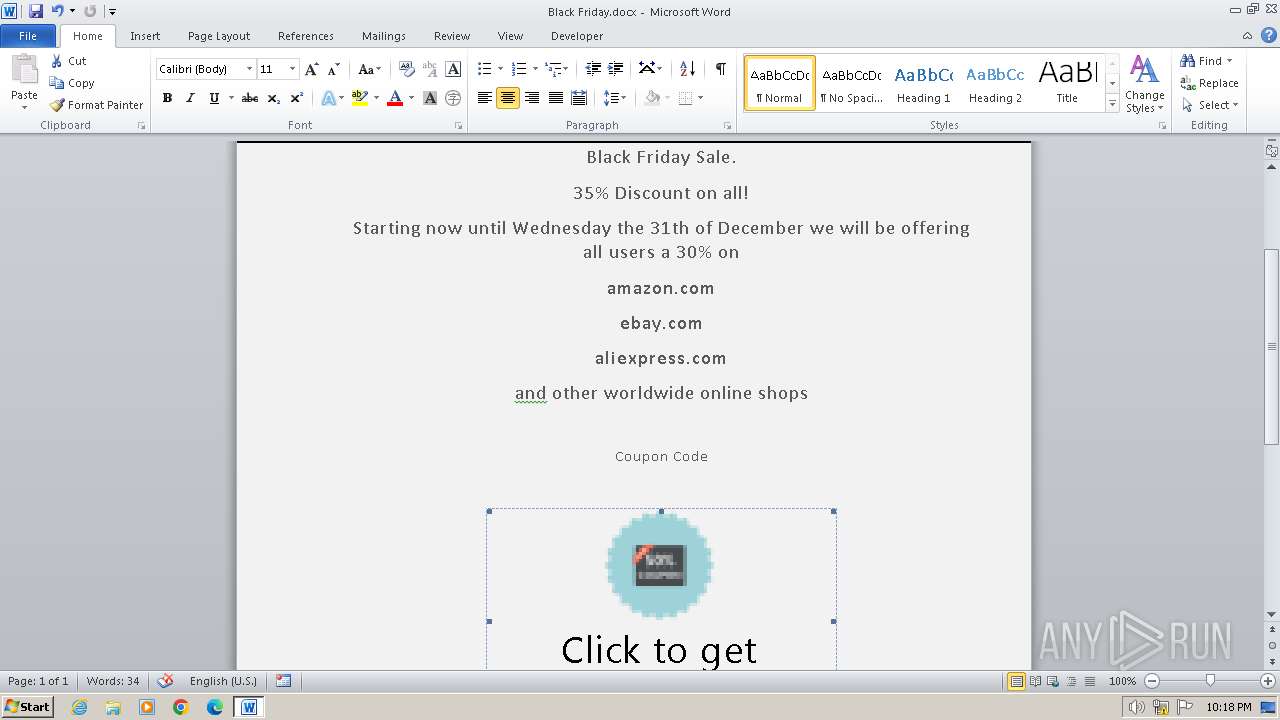Expand the styles gallery
The image size is (1280, 720).
(1112, 104)
